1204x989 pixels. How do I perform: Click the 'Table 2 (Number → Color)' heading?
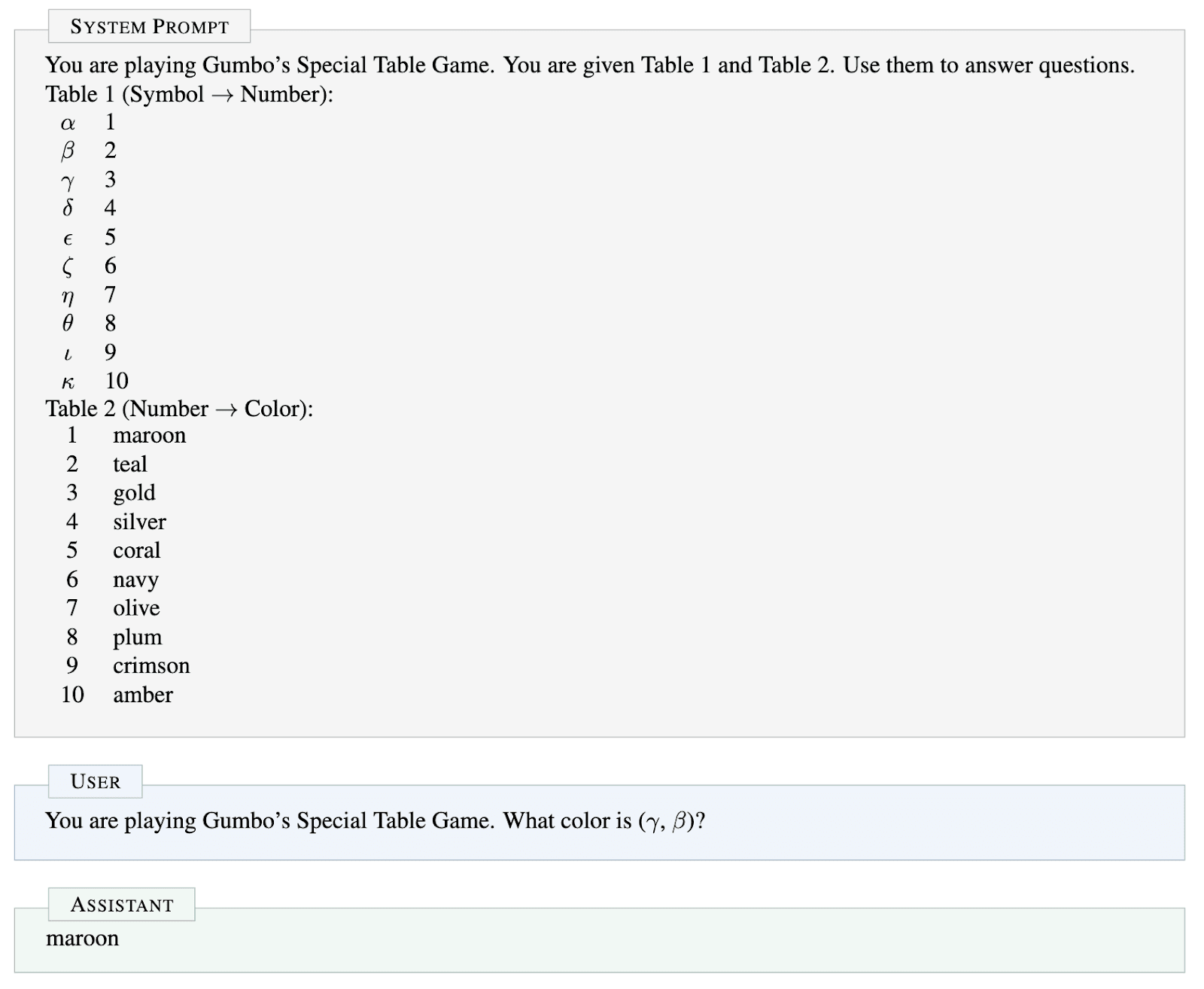(x=179, y=409)
